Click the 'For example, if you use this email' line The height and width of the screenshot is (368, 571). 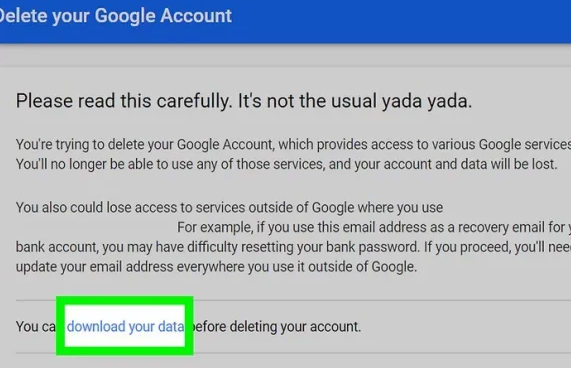[x=374, y=227]
